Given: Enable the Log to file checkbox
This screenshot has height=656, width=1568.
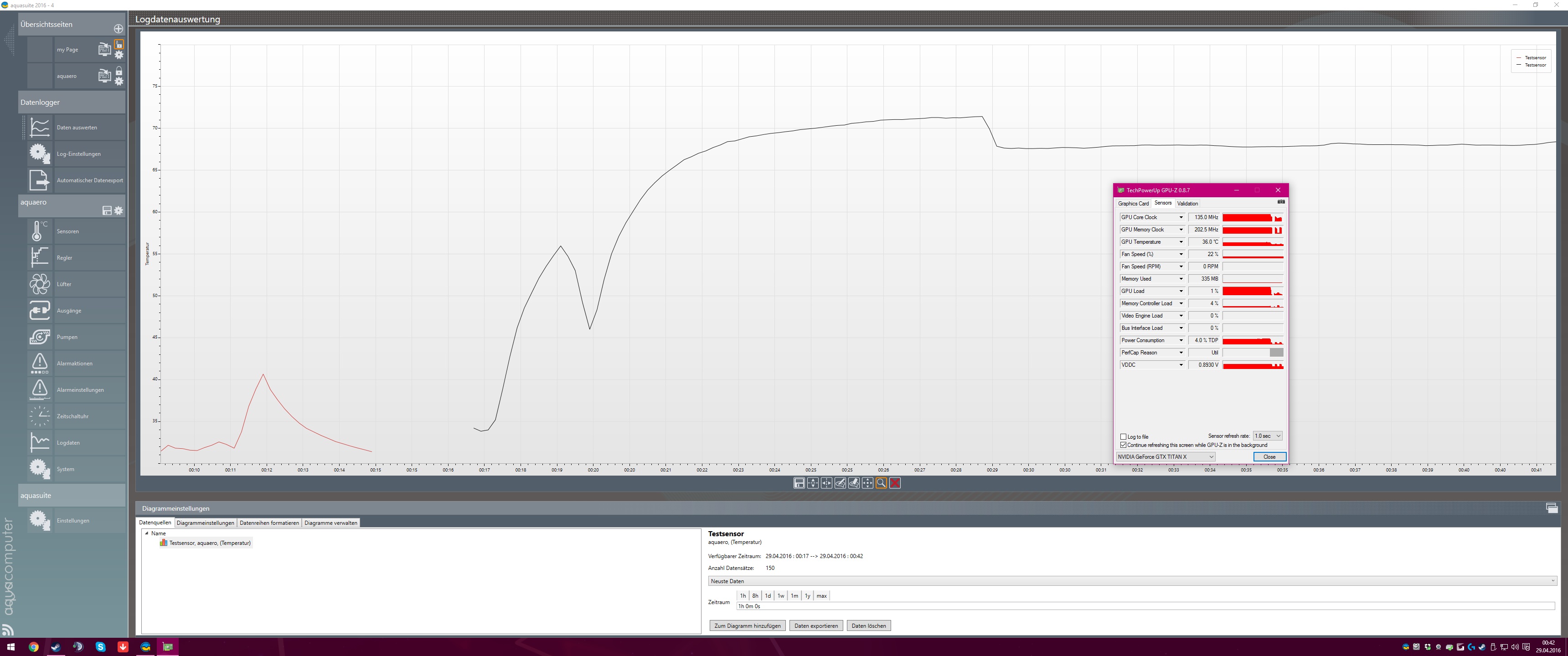Looking at the screenshot, I should click(x=1124, y=436).
